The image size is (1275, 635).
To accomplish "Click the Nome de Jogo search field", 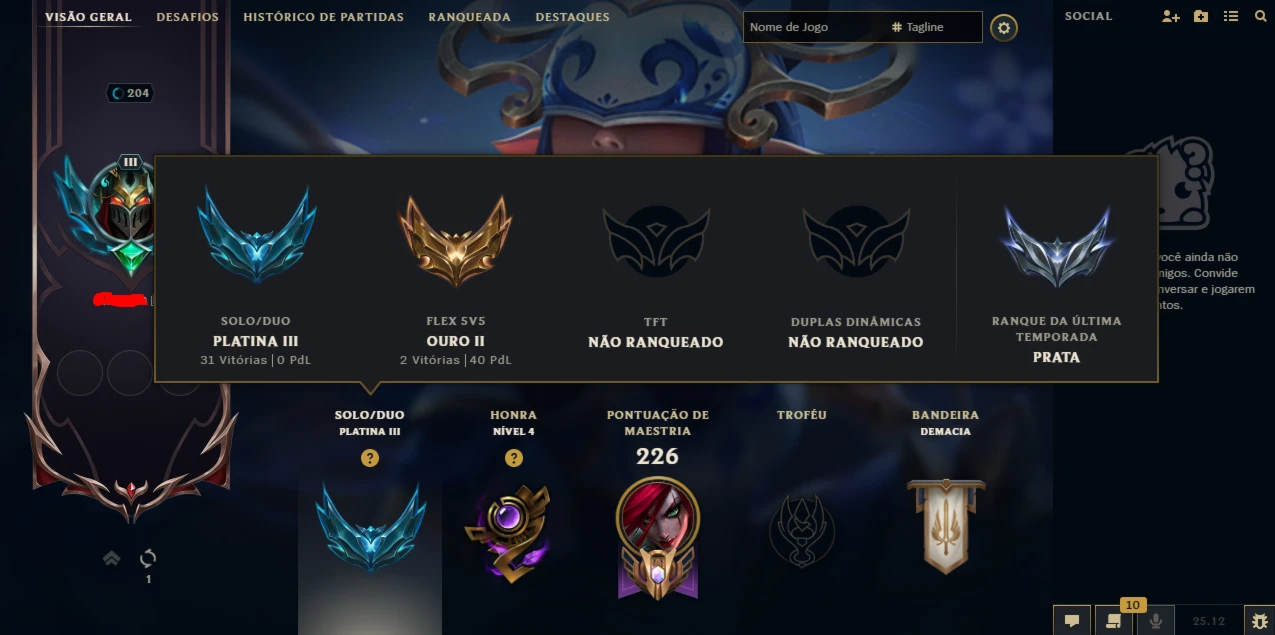I will [x=814, y=27].
